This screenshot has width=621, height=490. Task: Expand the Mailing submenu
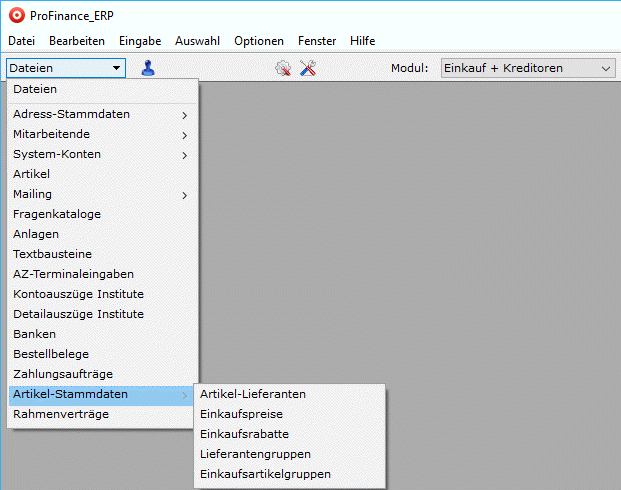click(100, 194)
